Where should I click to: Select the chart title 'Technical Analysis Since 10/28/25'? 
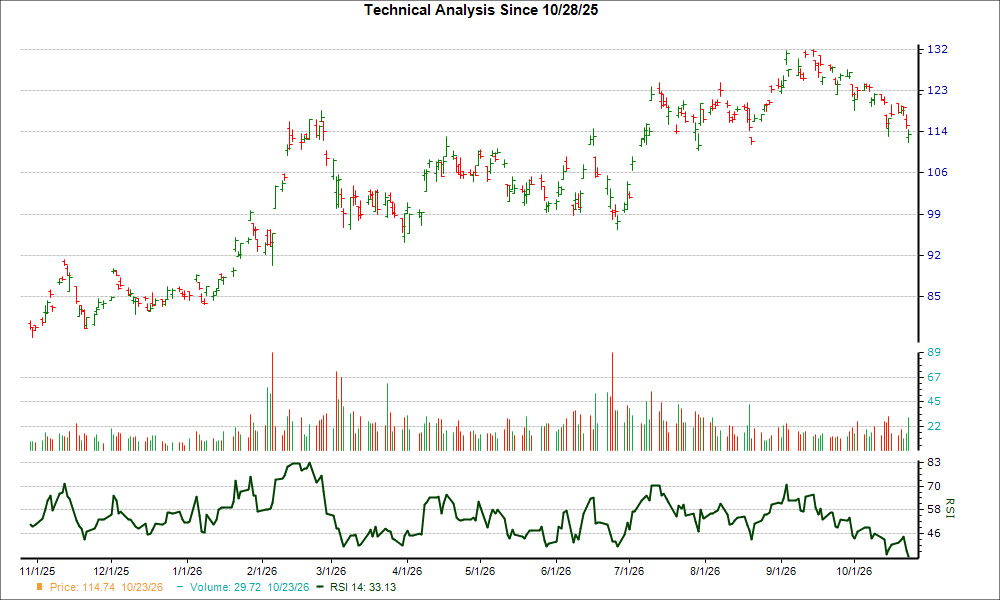coord(481,10)
